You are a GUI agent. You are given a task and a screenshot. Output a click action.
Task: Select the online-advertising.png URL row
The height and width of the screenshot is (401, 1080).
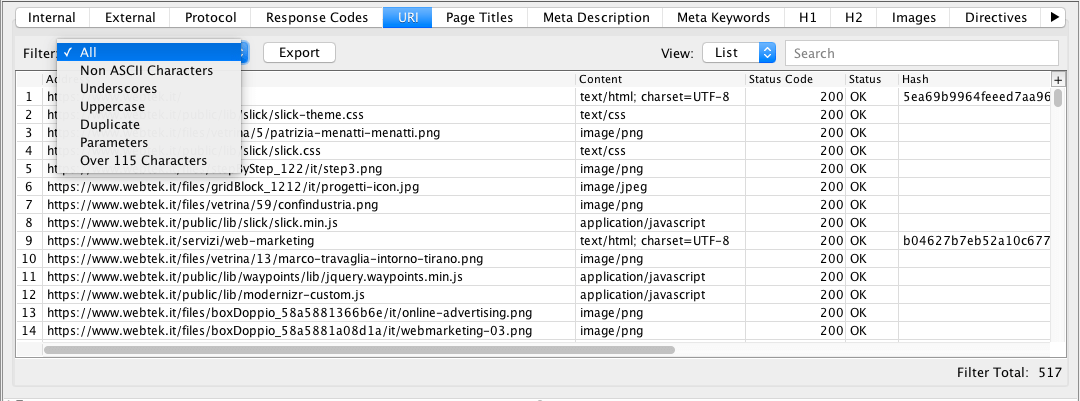coord(533,312)
